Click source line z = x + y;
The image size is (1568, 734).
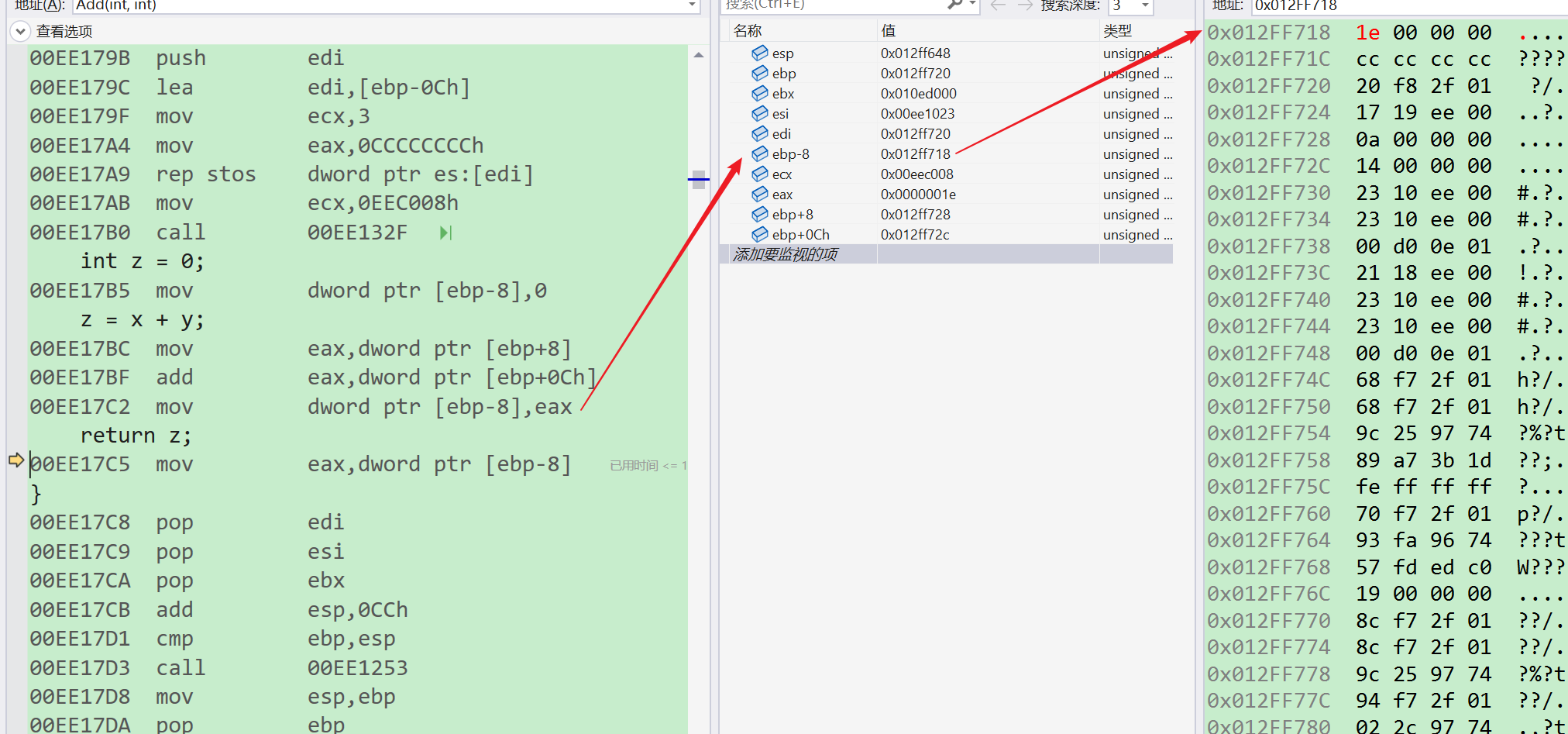143,319
